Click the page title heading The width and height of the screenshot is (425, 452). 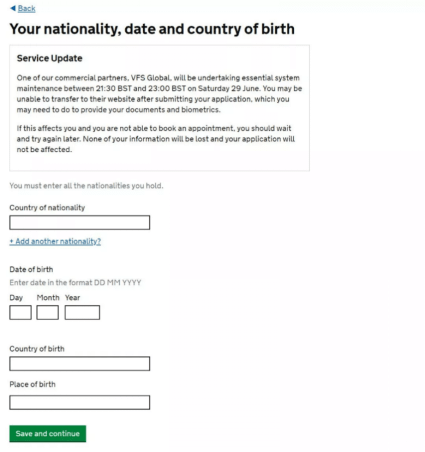point(152,29)
